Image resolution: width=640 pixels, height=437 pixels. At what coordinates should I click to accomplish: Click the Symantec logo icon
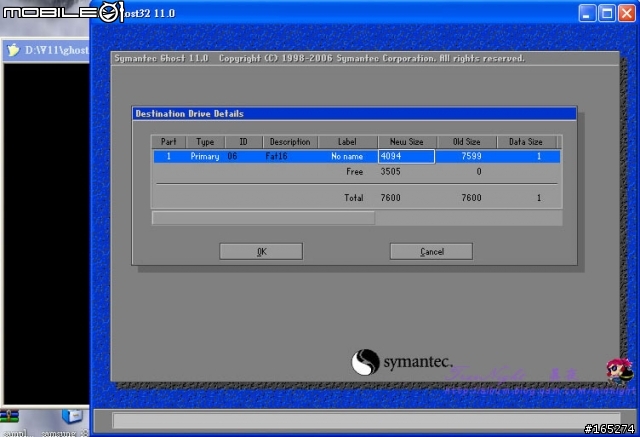[365, 362]
